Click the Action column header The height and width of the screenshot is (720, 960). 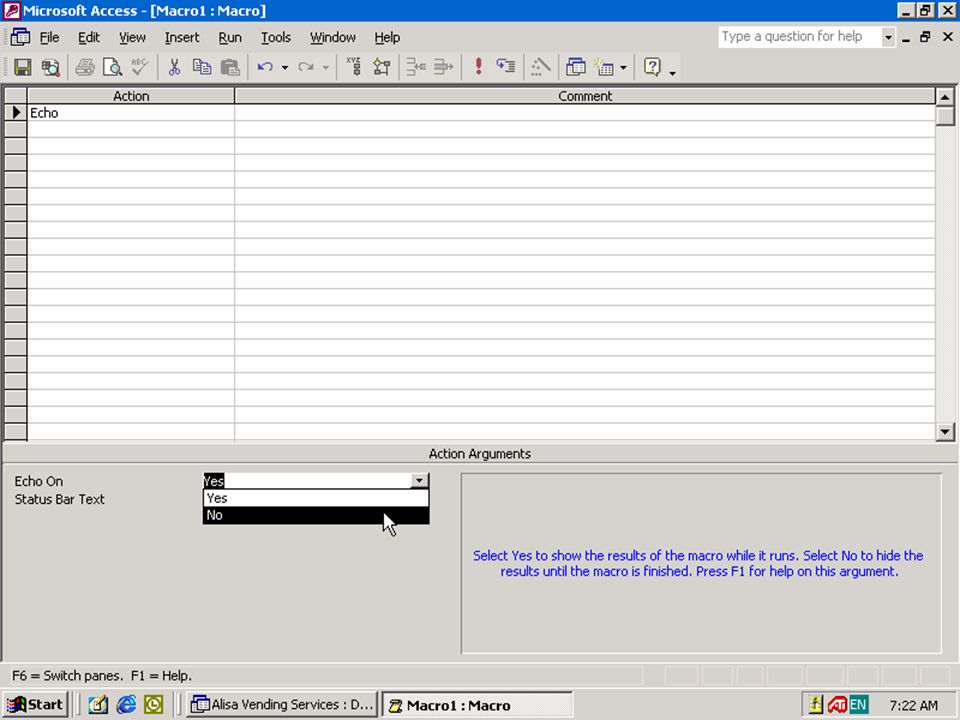point(131,96)
